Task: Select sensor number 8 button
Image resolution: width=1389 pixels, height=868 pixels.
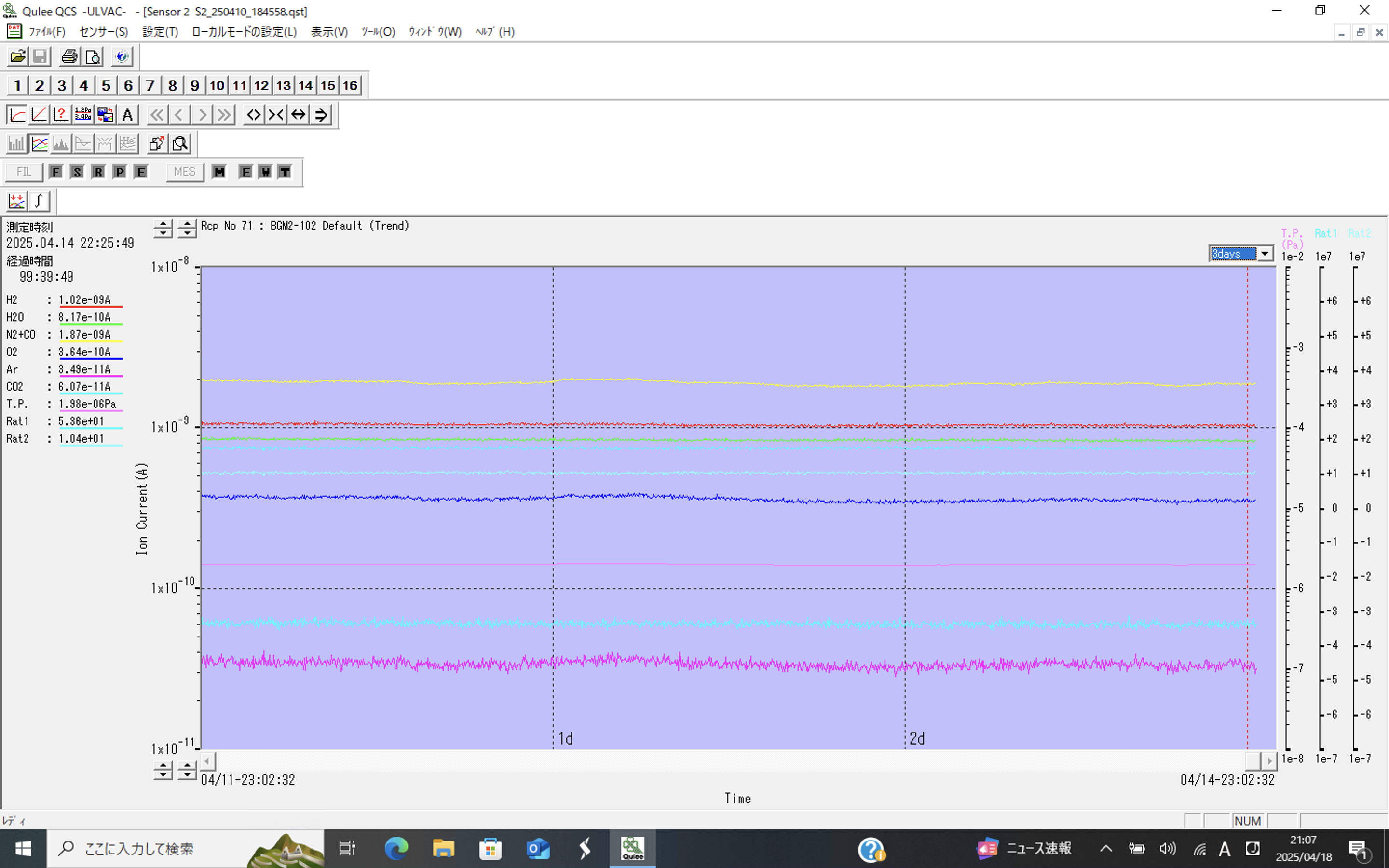Action: [x=172, y=85]
